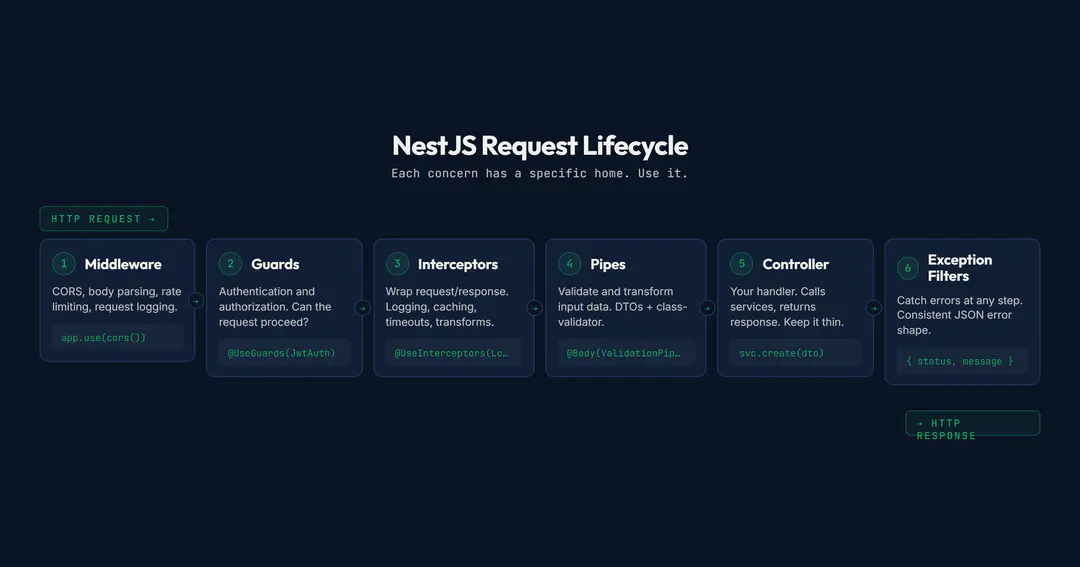
Task: Click the 'Catch errors at any step' description
Action: pos(959,315)
